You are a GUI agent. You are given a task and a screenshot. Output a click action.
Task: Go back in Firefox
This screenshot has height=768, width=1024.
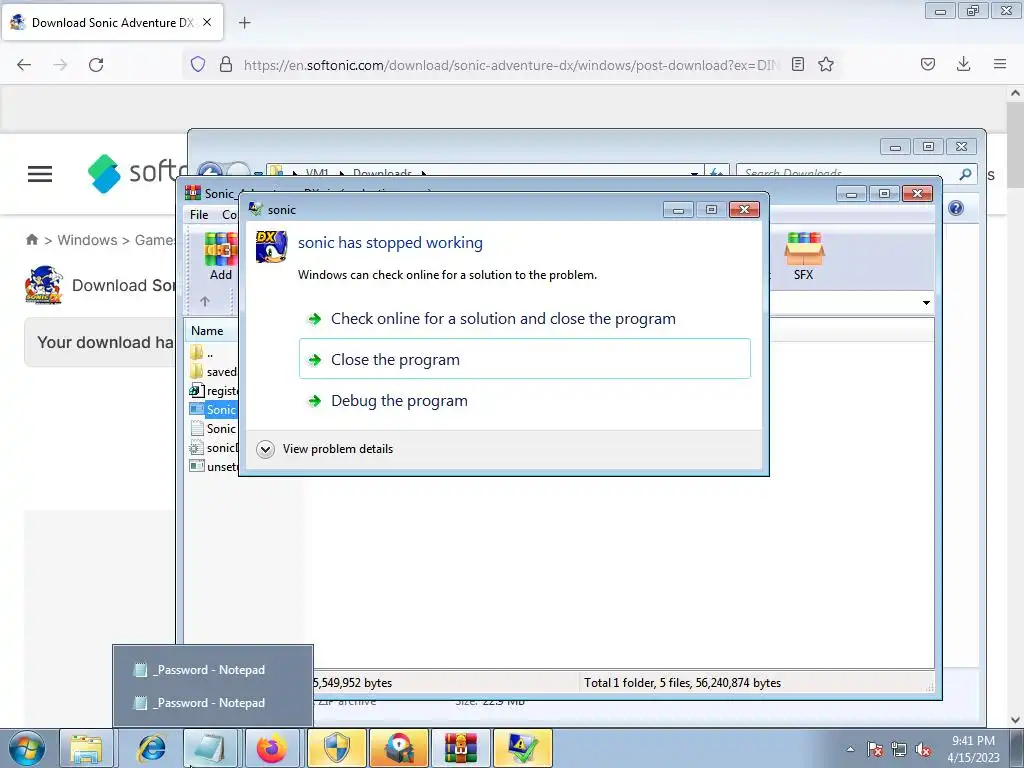(x=24, y=65)
